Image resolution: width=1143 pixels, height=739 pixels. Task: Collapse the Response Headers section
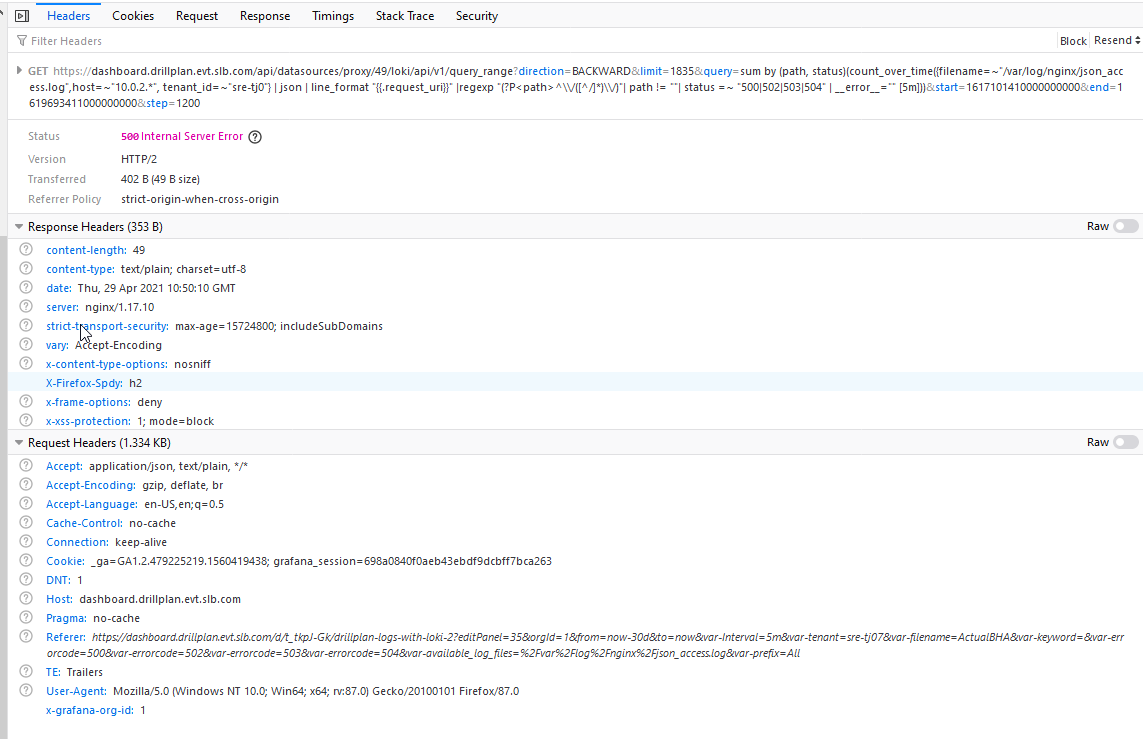click(x=19, y=226)
